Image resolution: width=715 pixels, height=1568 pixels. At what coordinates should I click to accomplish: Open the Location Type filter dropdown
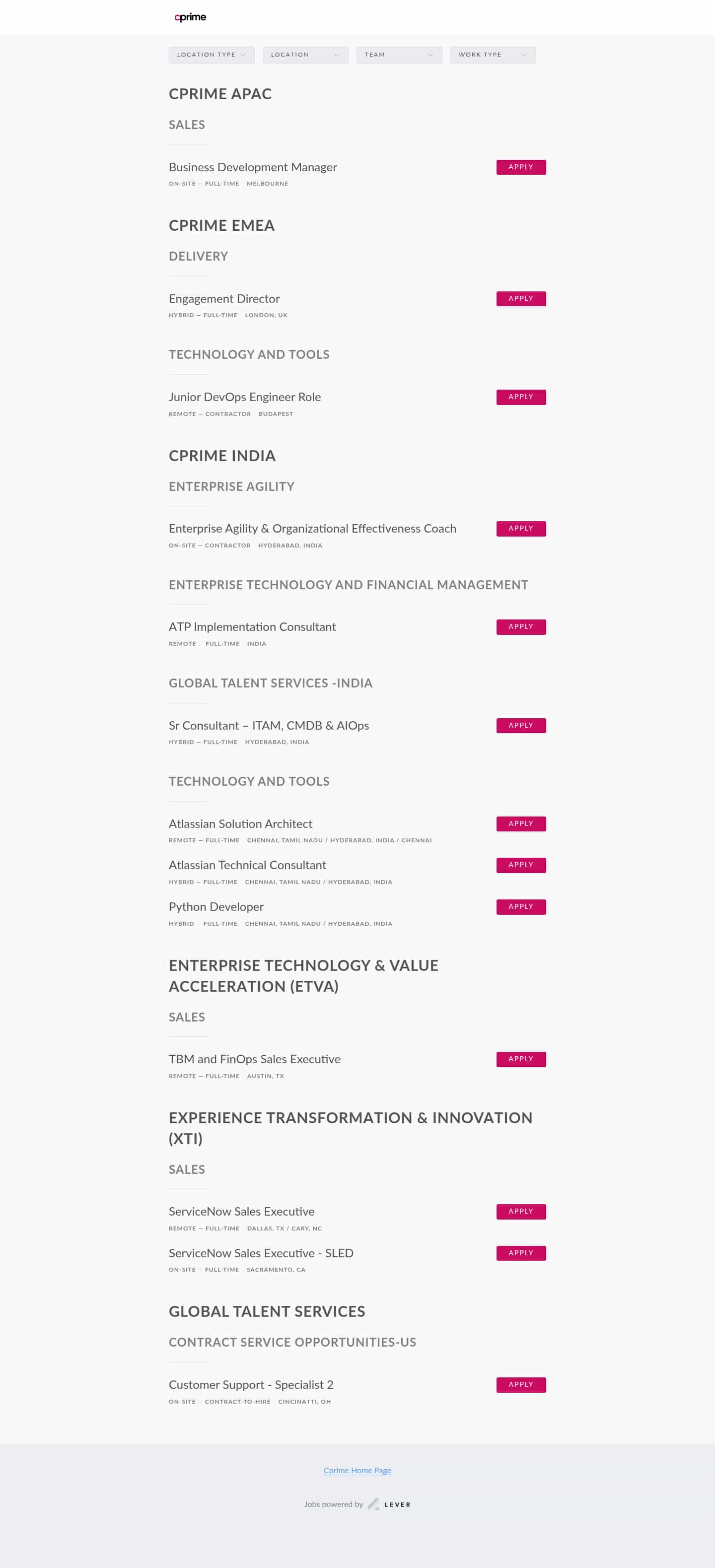tap(212, 55)
